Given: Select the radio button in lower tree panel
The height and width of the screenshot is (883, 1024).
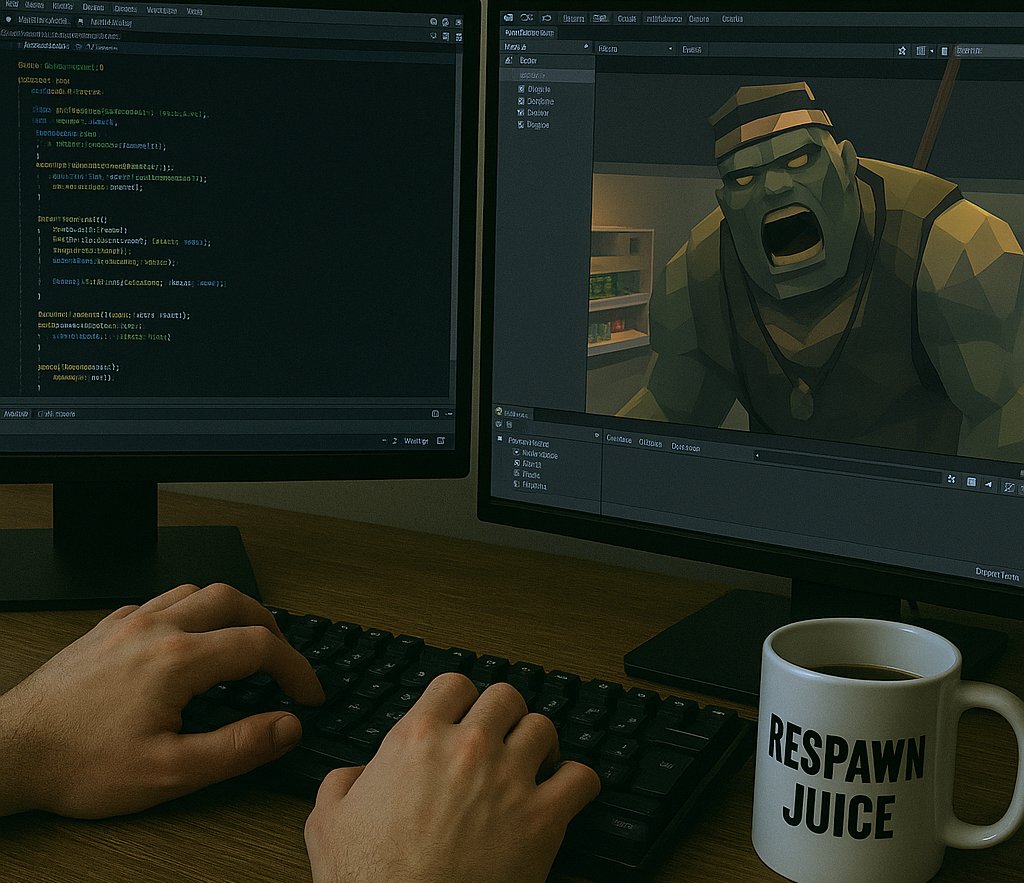Looking at the screenshot, I should (516, 453).
